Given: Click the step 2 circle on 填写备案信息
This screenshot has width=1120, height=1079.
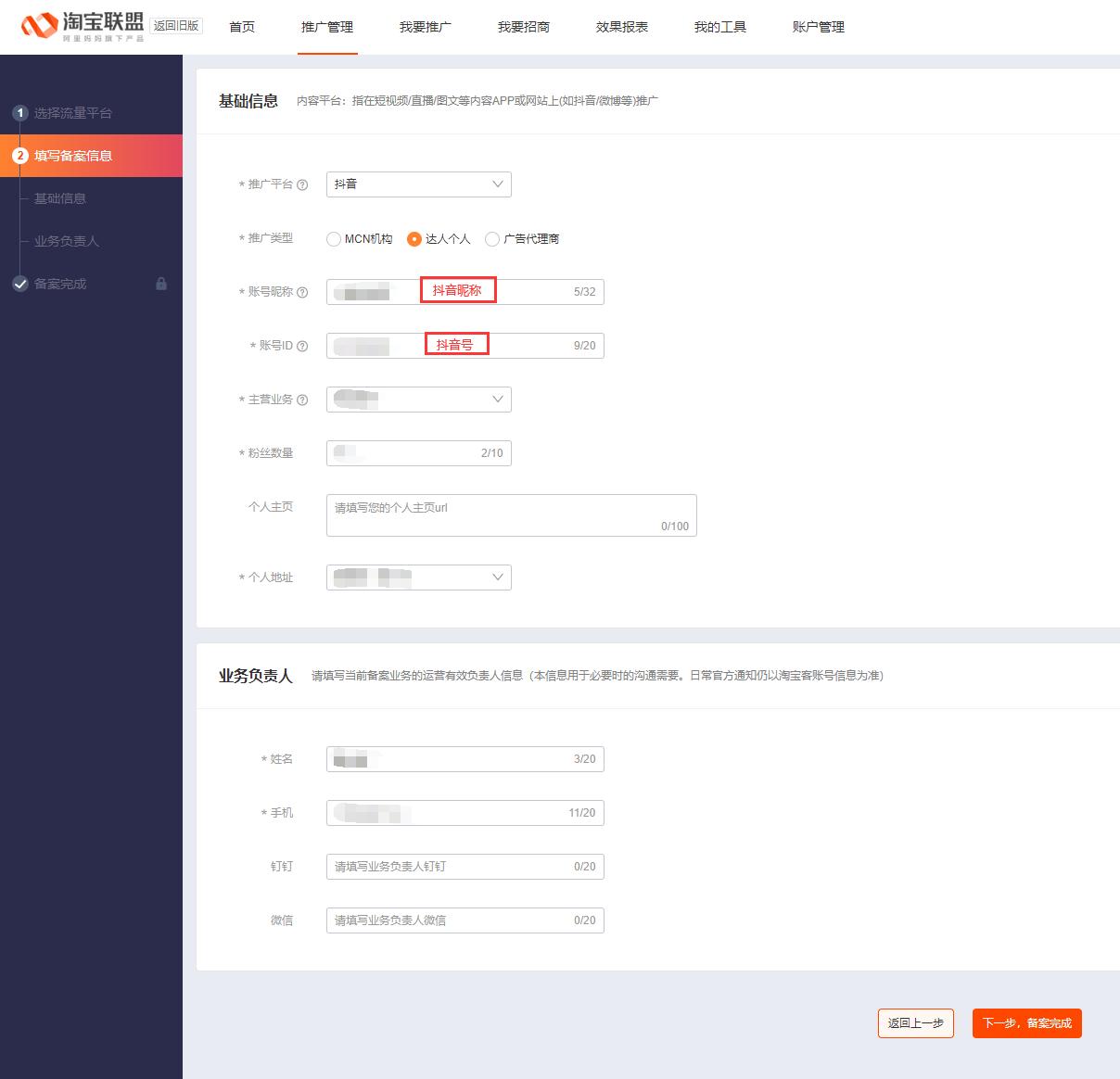Looking at the screenshot, I should pyautogui.click(x=20, y=156).
